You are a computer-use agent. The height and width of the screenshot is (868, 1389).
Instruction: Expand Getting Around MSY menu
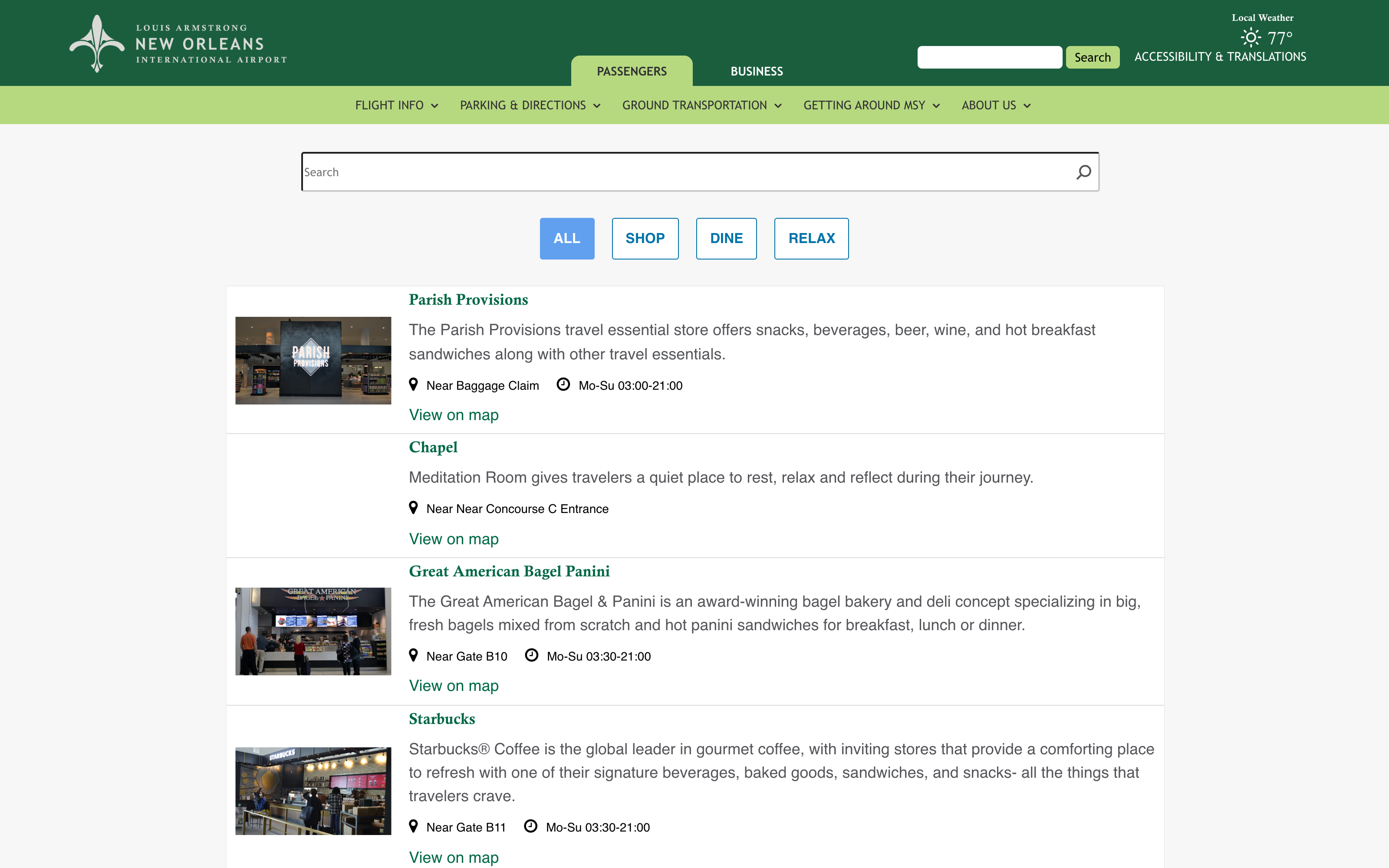[x=871, y=105]
